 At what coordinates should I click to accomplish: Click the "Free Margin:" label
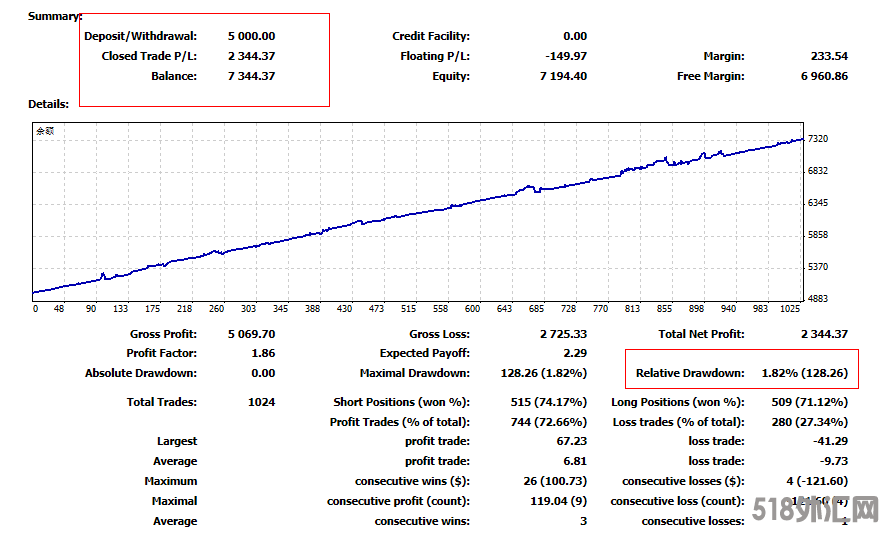(711, 76)
